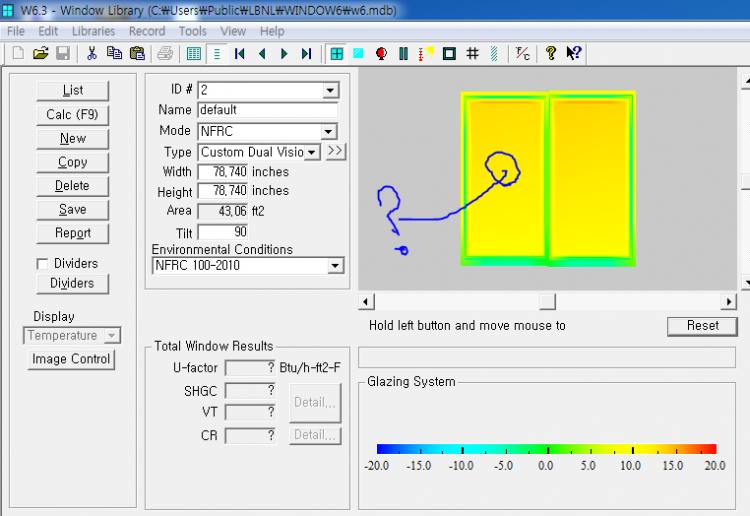This screenshot has width=750, height=516.
Task: Click the horizontal scrollbar thumb under preview
Action: (547, 301)
